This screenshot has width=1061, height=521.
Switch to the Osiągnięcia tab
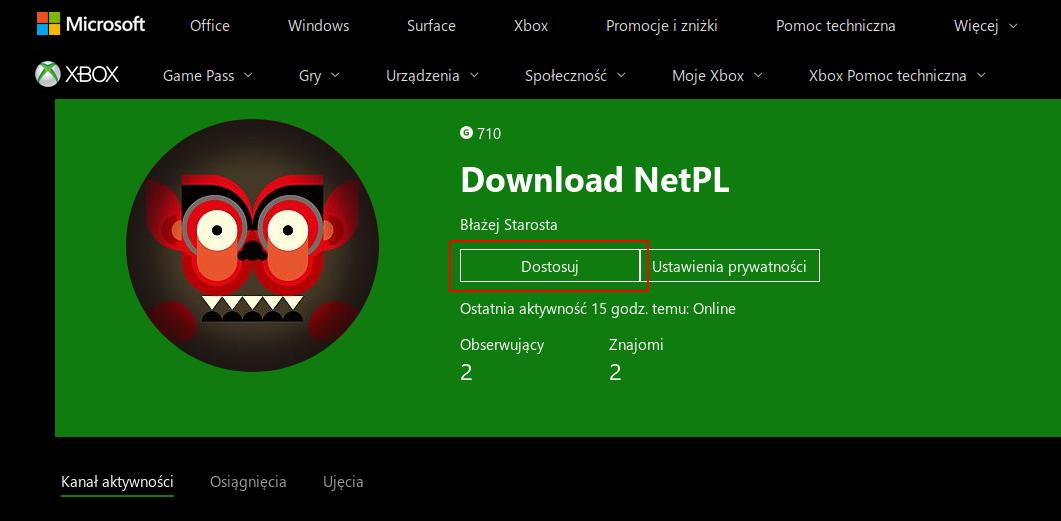(x=248, y=482)
